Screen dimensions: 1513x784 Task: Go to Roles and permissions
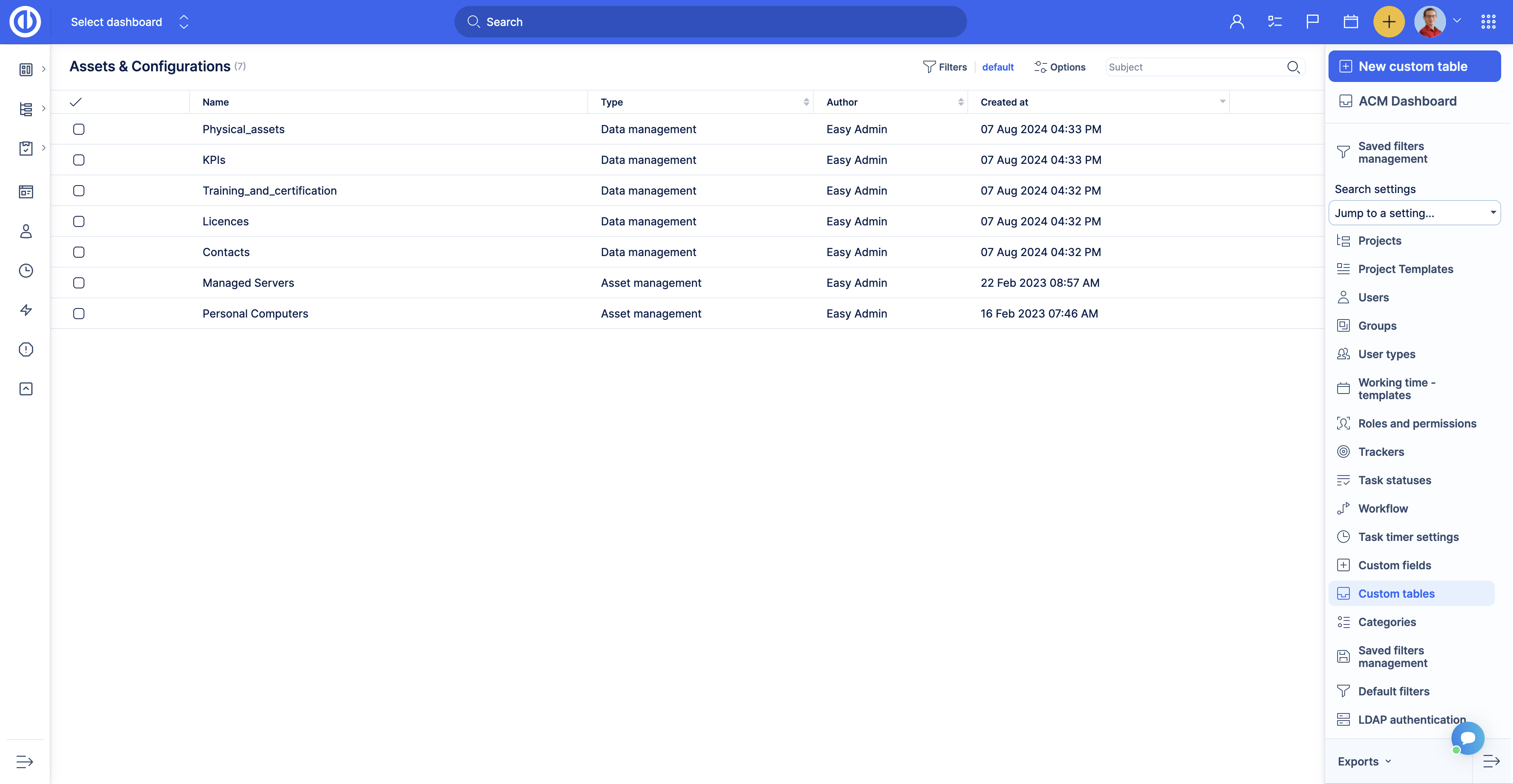click(1417, 423)
